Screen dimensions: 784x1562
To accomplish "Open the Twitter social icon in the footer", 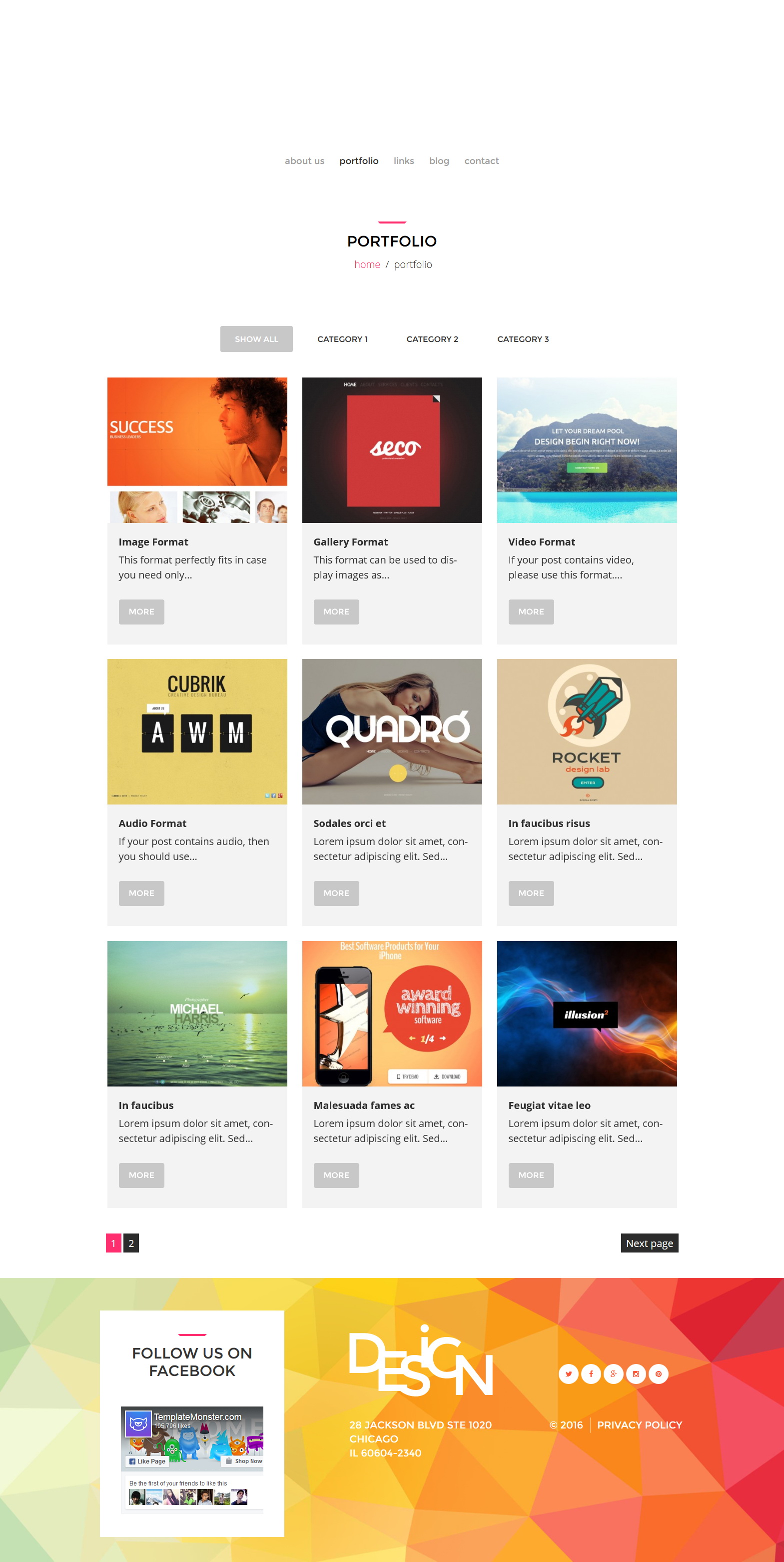I will point(568,1373).
